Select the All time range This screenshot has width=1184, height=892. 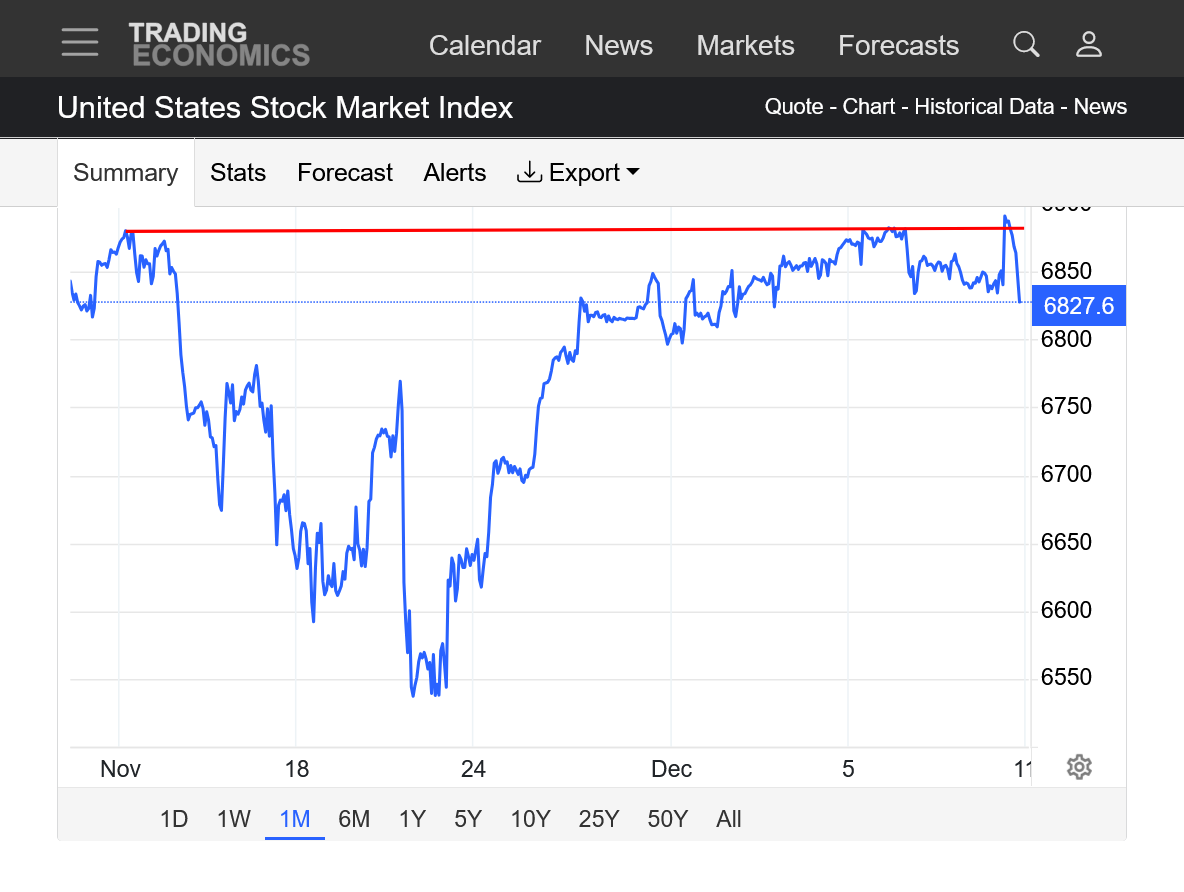pyautogui.click(x=729, y=820)
